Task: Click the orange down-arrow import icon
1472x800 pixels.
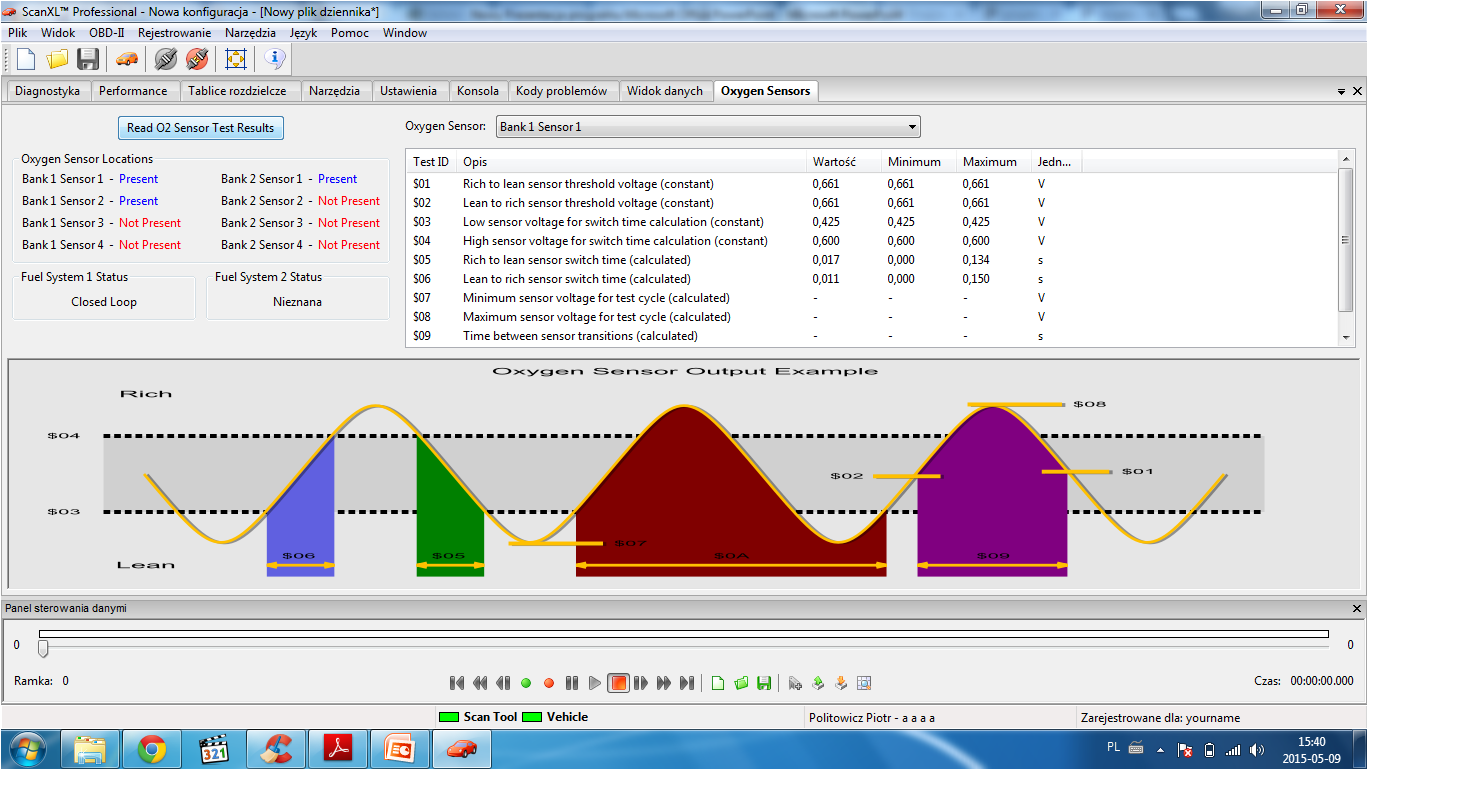Action: (x=841, y=683)
